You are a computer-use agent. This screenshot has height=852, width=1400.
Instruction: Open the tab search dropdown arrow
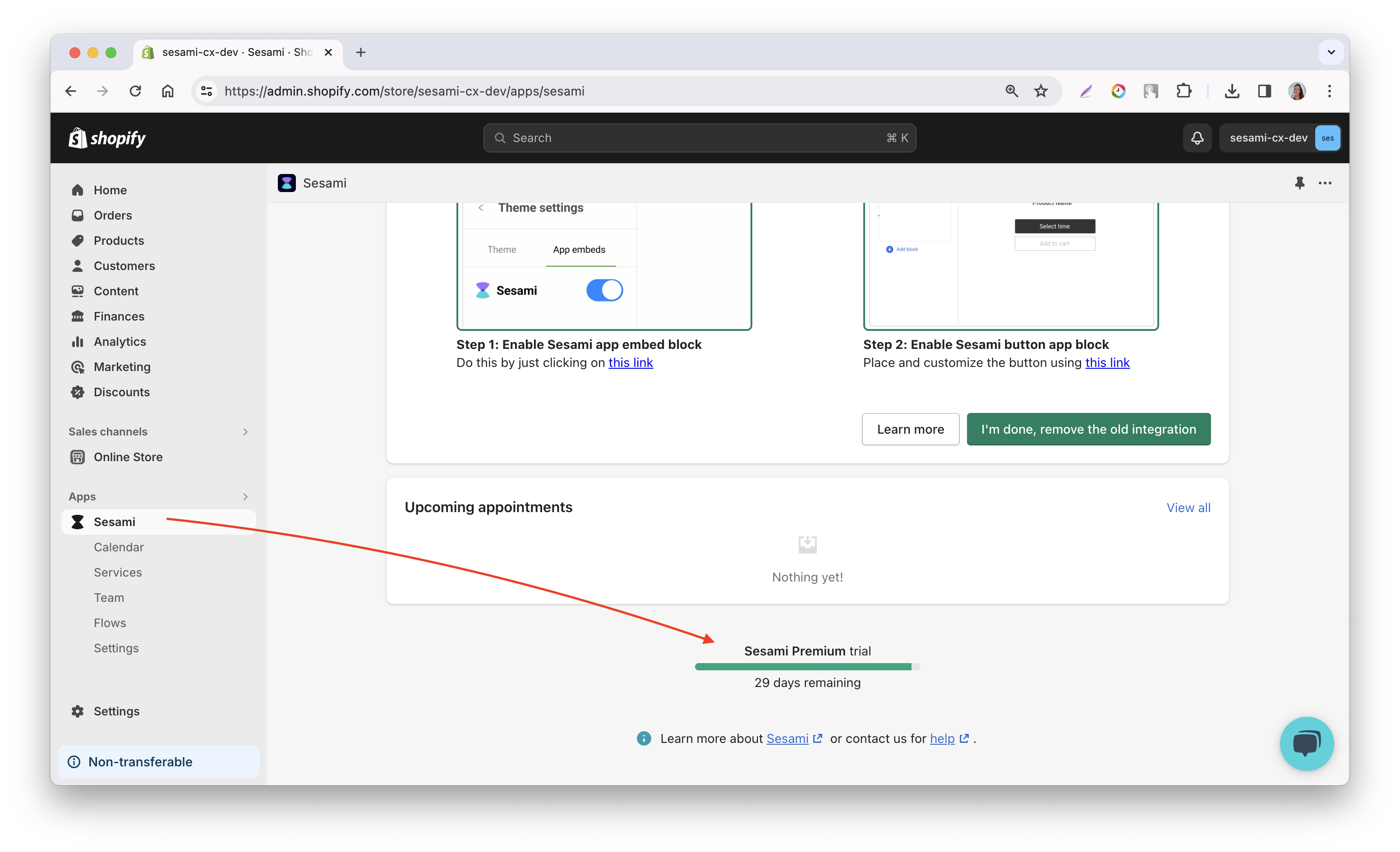[x=1331, y=52]
